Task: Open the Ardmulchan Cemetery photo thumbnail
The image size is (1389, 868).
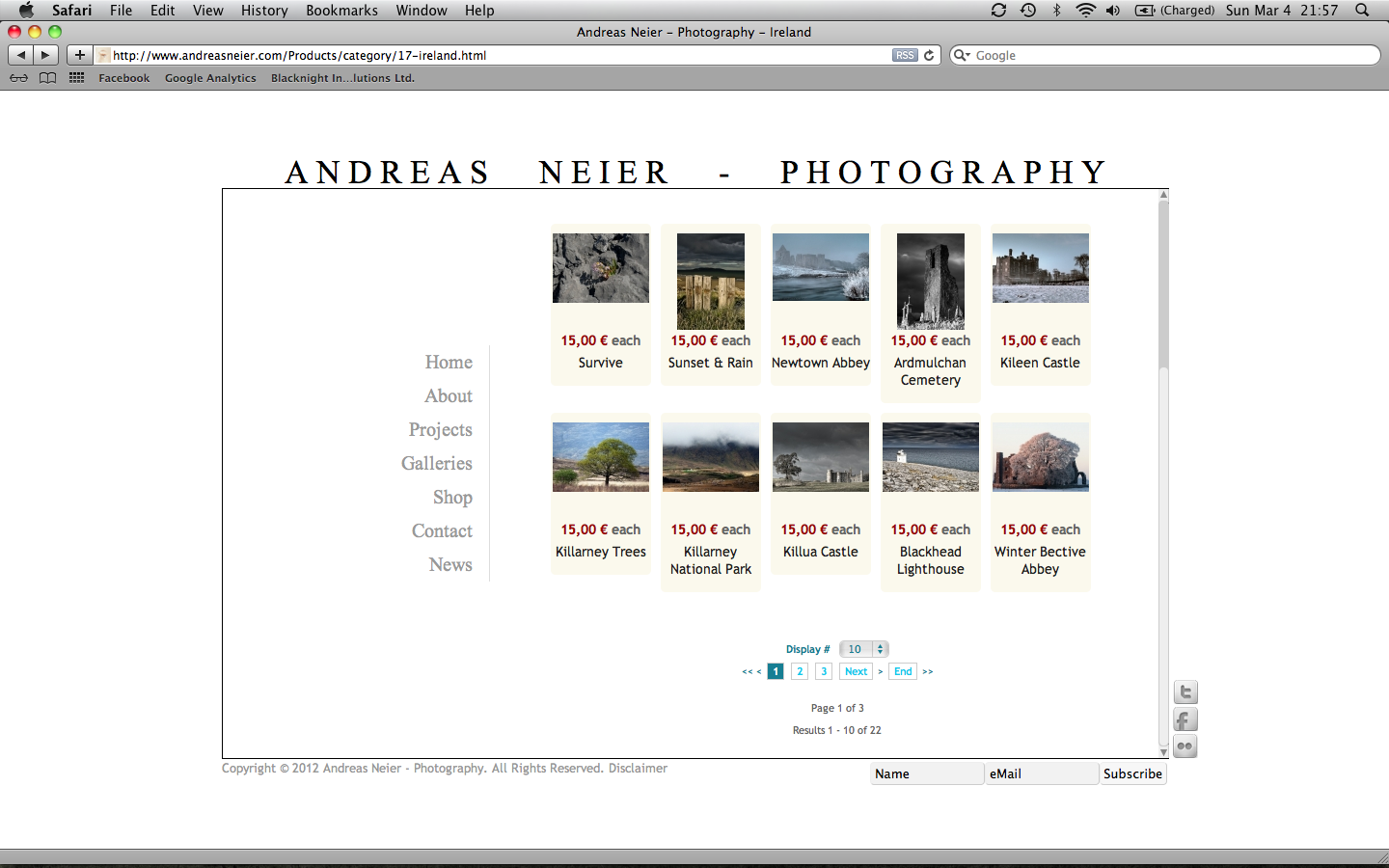Action: coord(931,282)
